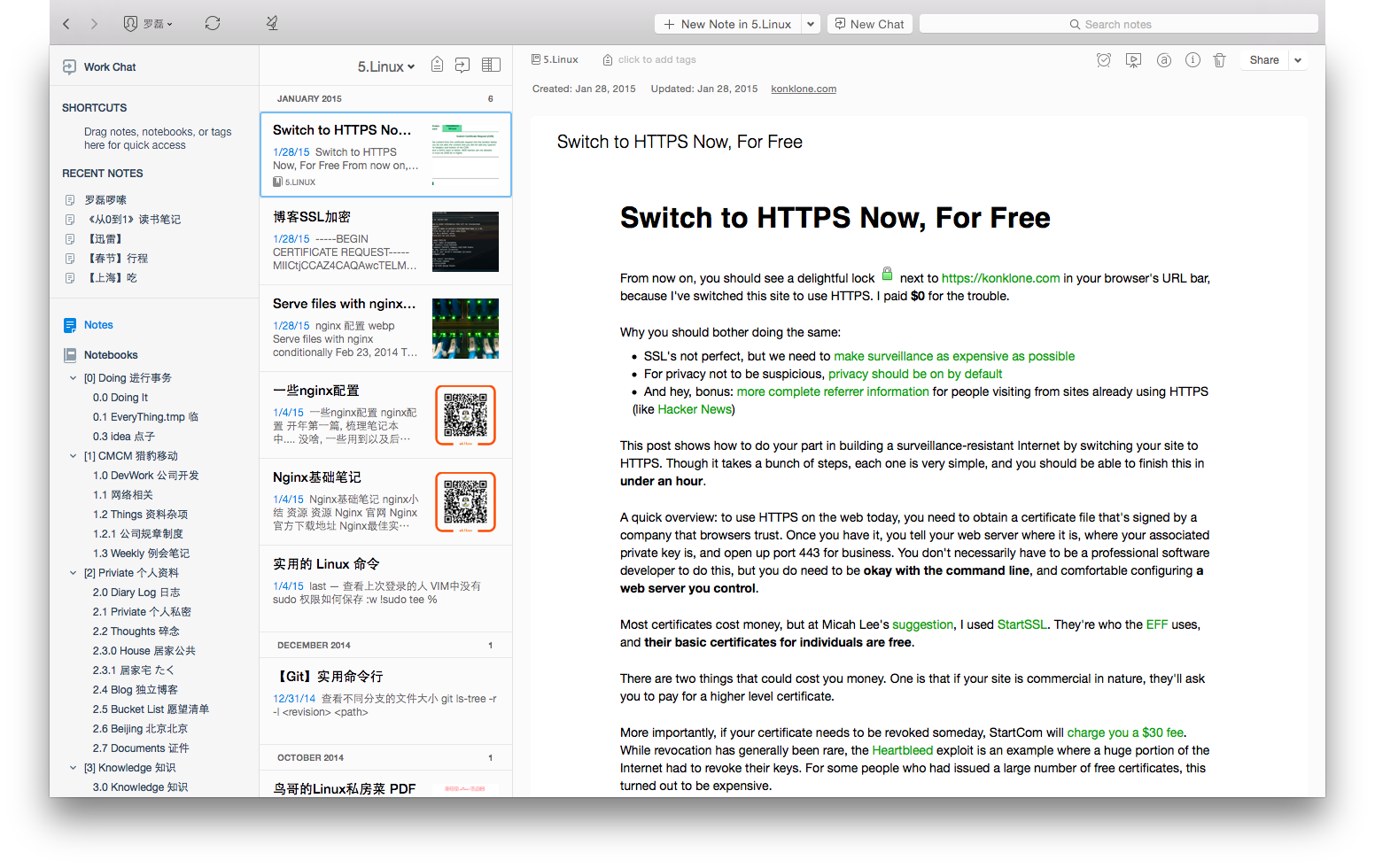1375x868 pixels.
Task: Filter the note list by tag icon
Action: pyautogui.click(x=437, y=66)
